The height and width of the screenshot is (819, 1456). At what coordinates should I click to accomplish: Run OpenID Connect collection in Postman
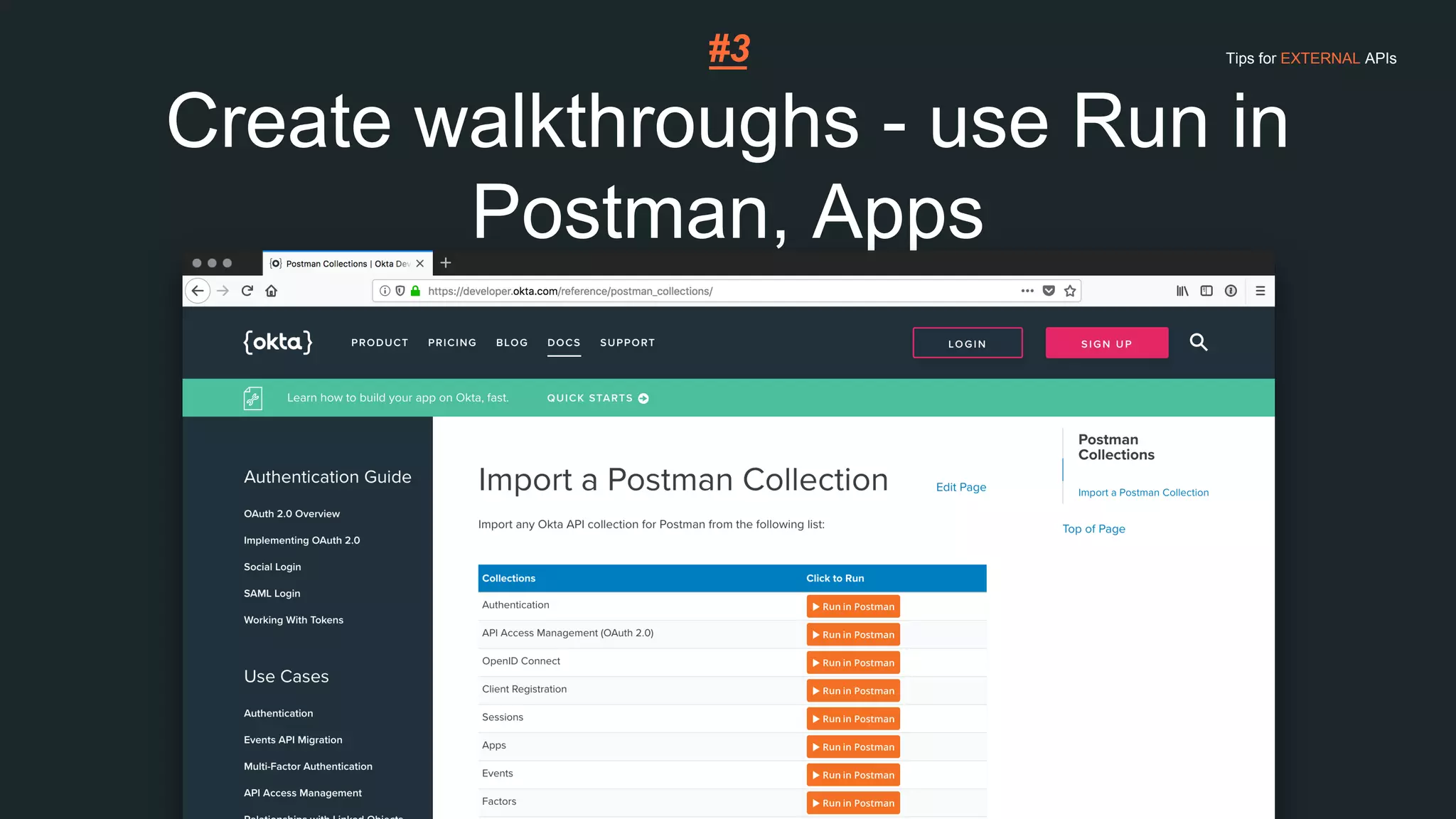(x=853, y=663)
